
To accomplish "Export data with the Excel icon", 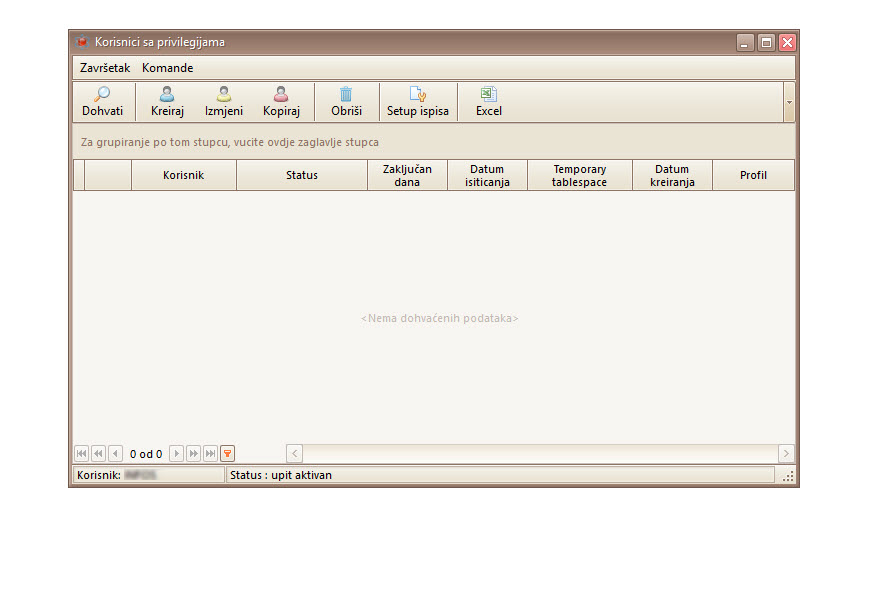I will [x=488, y=94].
